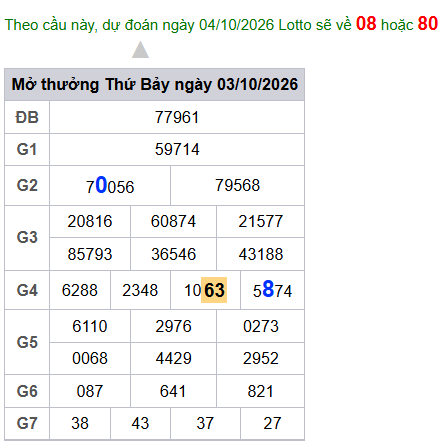
Task: Select G5 number 0273
Action: click(260, 326)
